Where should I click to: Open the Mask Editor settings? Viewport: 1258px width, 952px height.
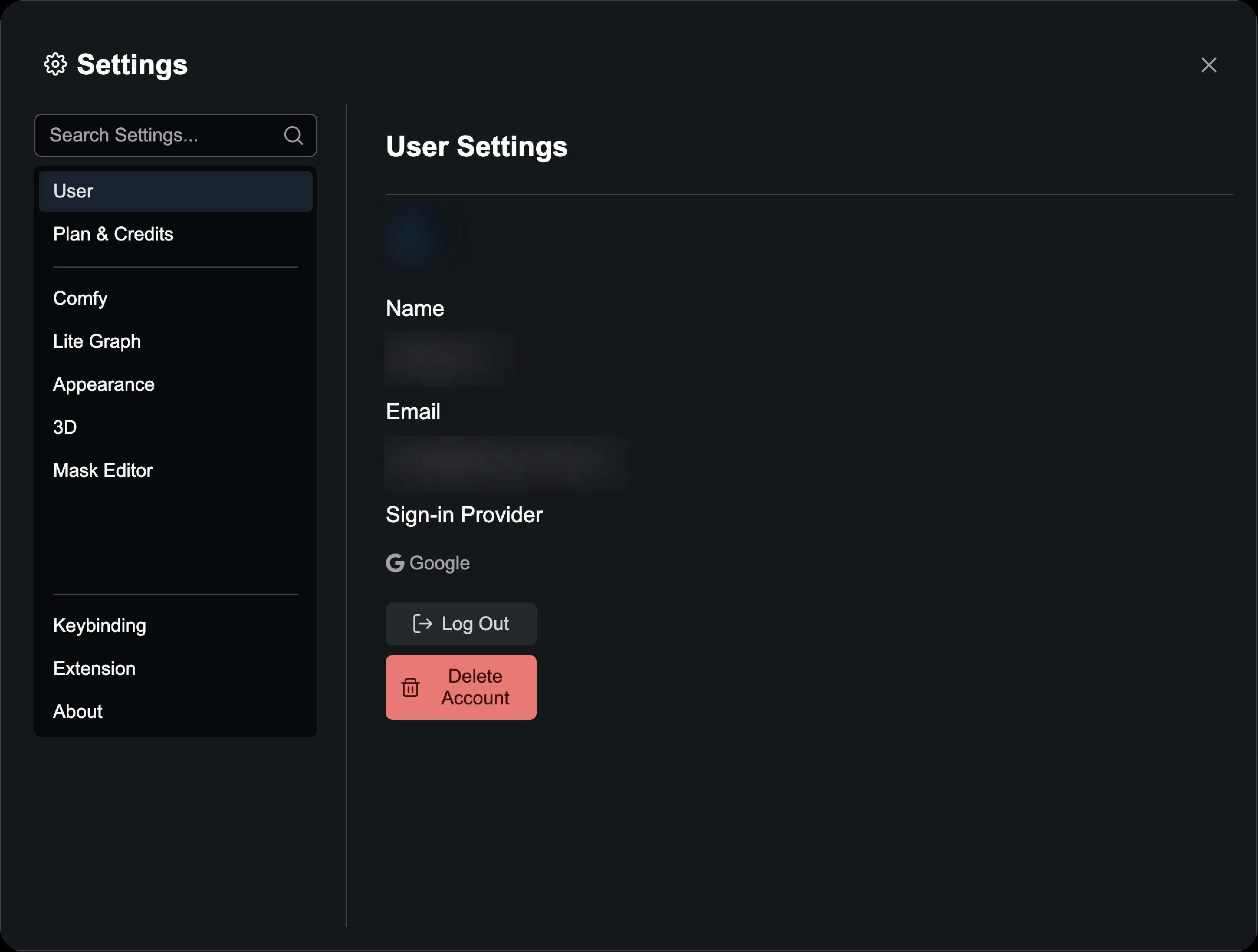point(103,470)
